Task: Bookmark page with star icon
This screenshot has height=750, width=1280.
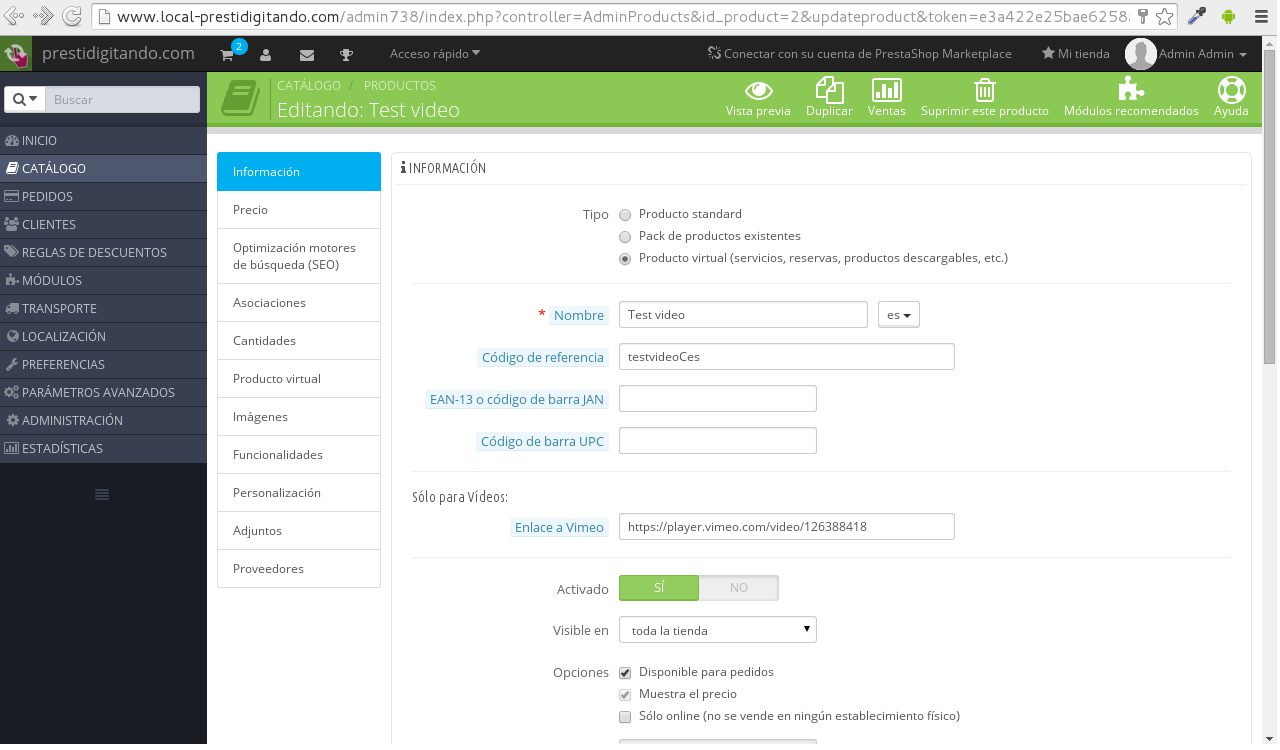Action: tap(1165, 17)
